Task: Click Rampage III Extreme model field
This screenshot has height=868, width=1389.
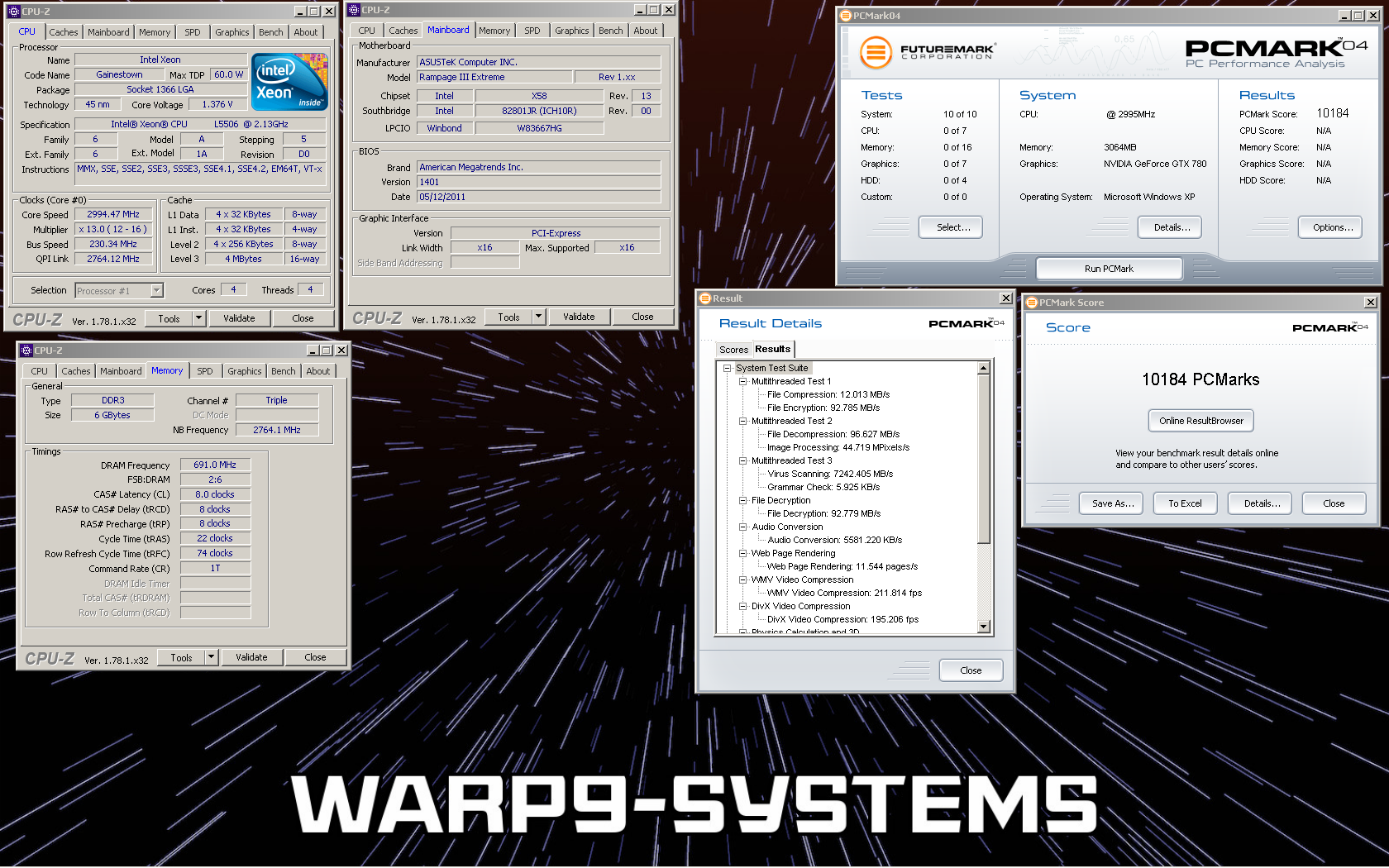Action: coord(494,77)
